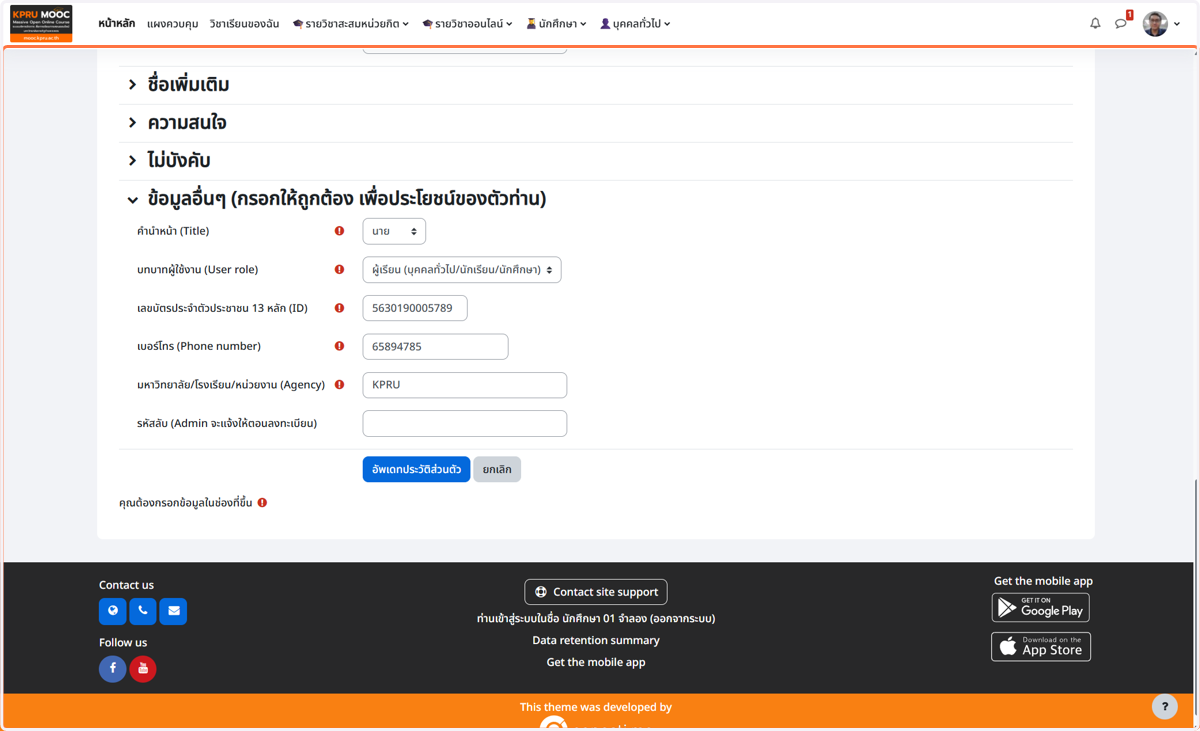Click required icon next to Agency field
The image size is (1200, 731).
pos(339,384)
